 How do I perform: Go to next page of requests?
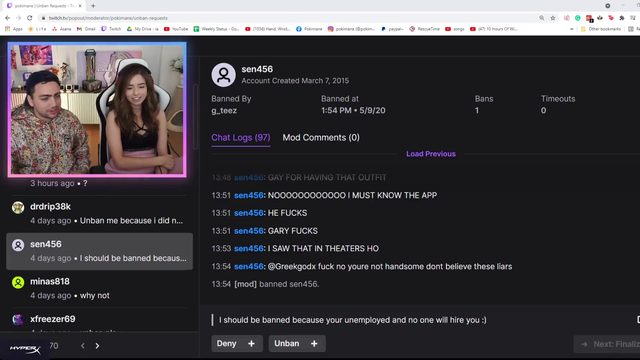point(97,346)
